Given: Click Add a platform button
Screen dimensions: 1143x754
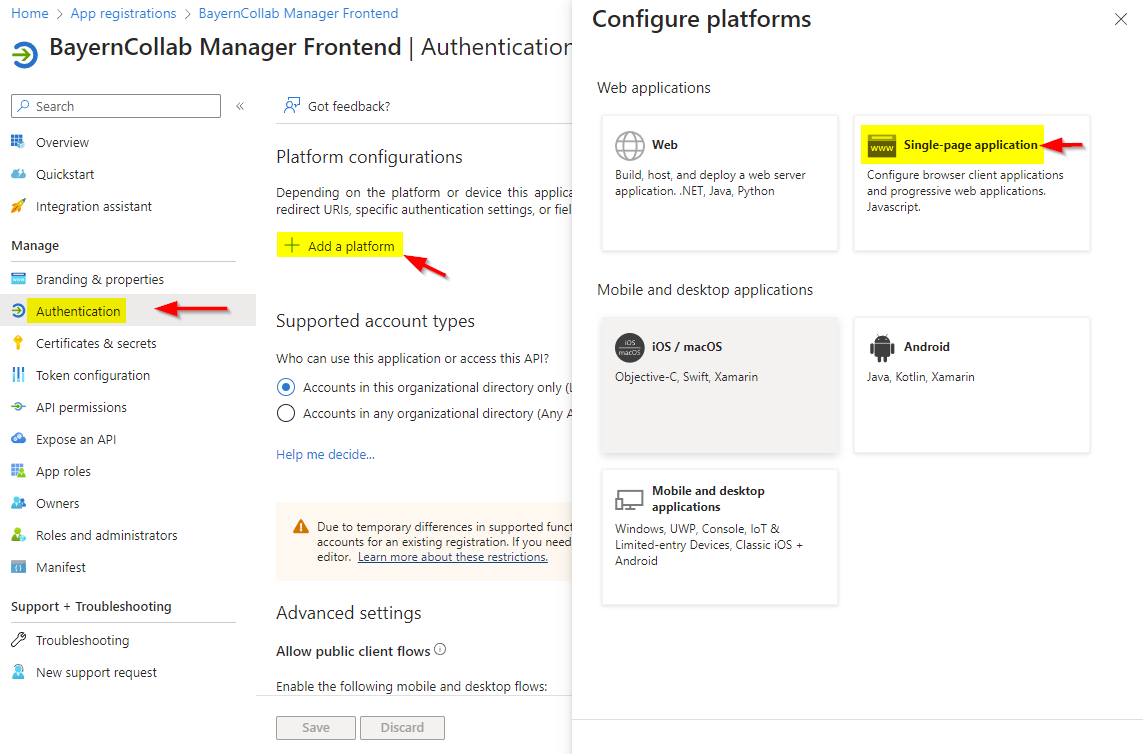Looking at the screenshot, I should (340, 246).
